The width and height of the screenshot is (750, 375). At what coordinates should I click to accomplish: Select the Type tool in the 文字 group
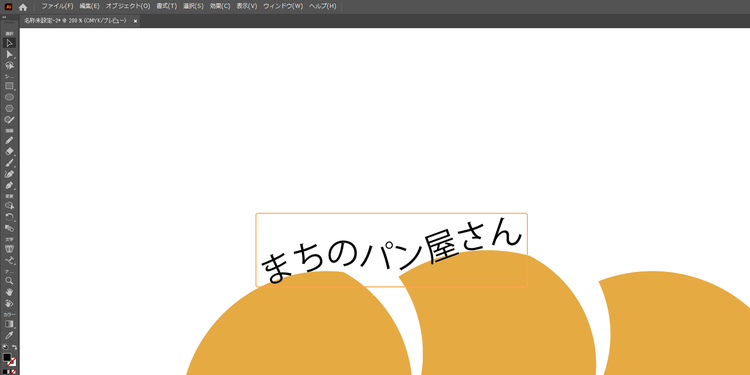point(9,249)
